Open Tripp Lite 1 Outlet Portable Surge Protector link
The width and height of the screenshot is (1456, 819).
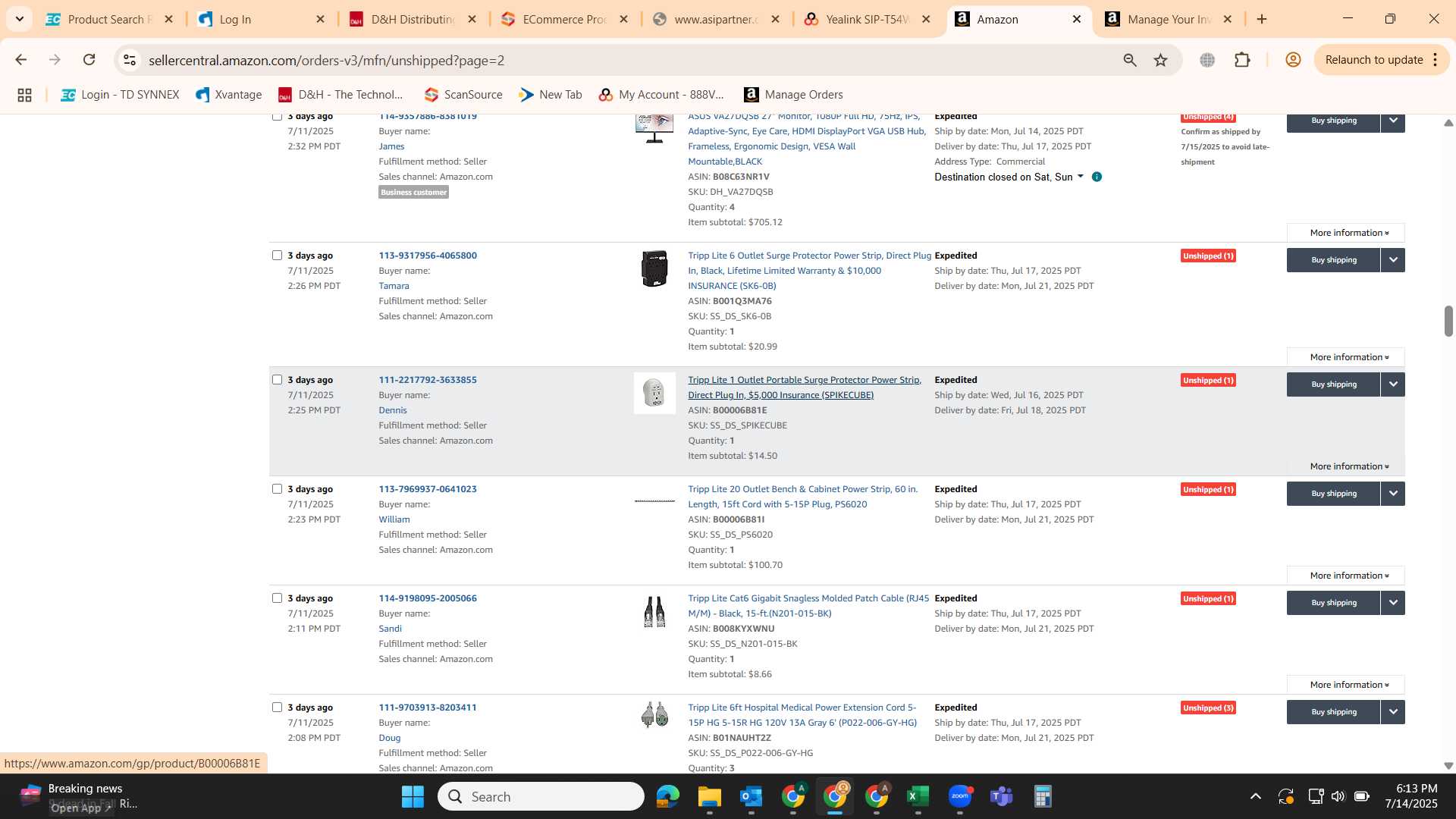coord(805,388)
